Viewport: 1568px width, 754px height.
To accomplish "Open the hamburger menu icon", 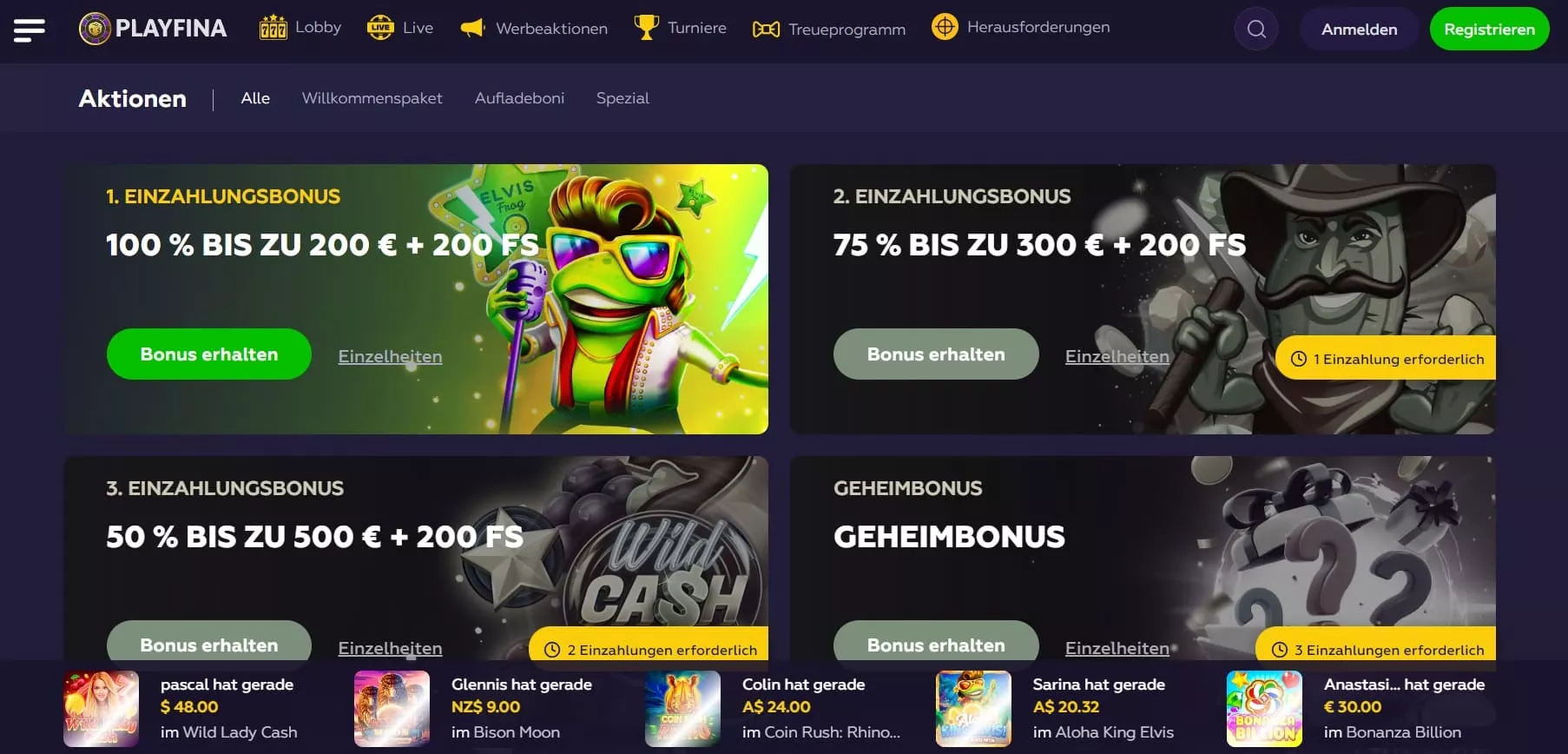I will pyautogui.click(x=30, y=30).
